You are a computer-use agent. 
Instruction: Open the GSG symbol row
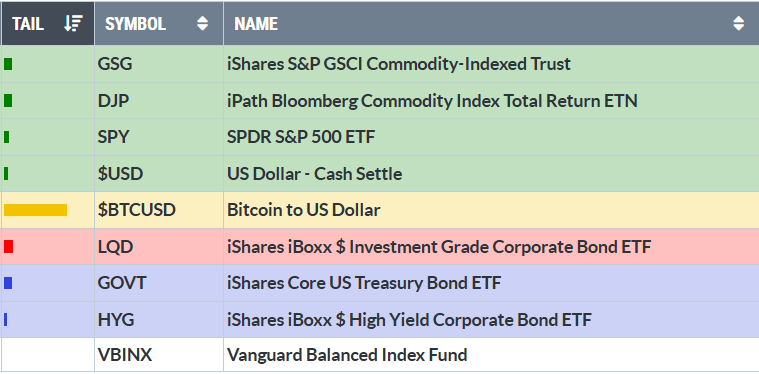click(380, 64)
